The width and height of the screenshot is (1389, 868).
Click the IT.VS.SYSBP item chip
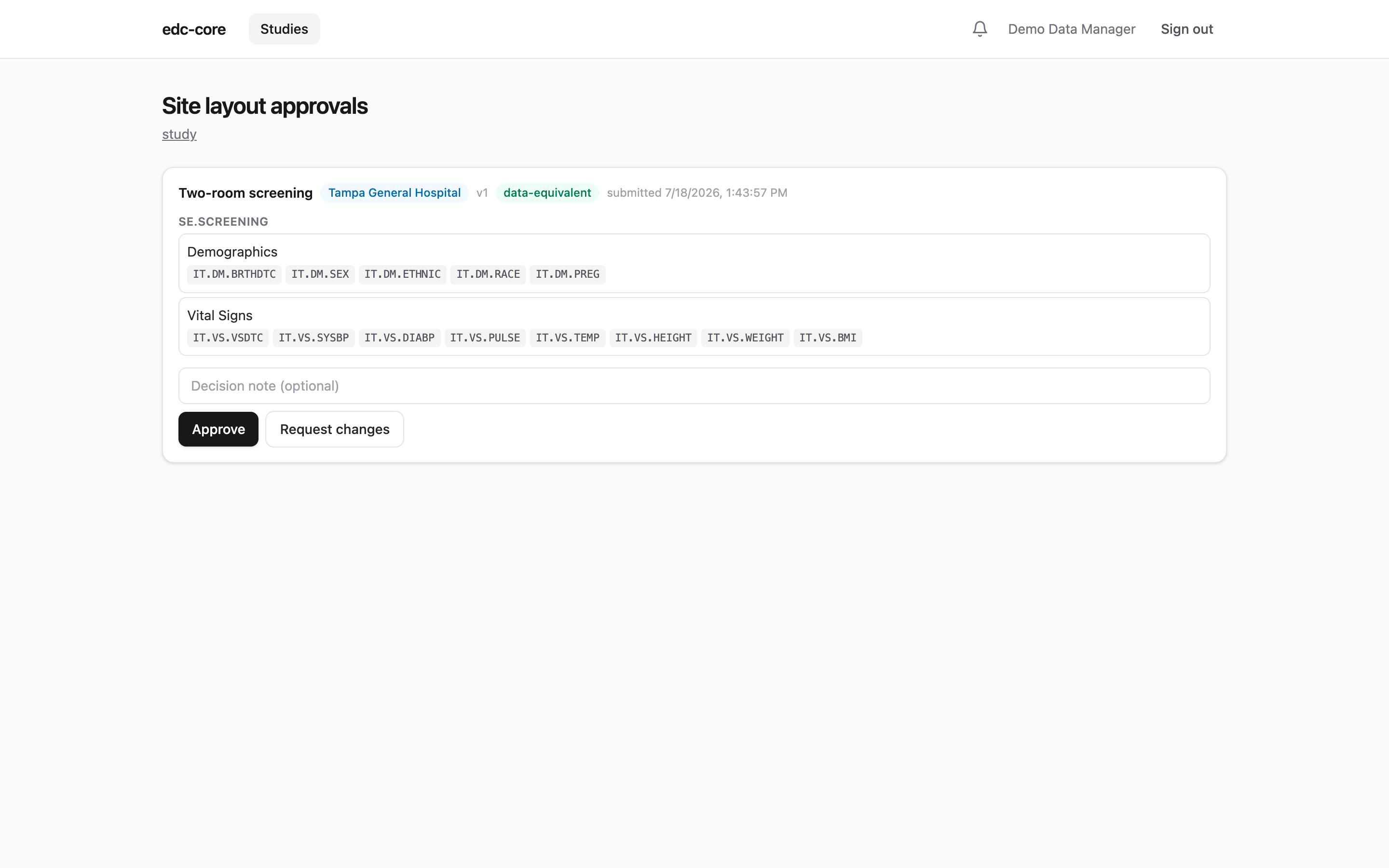pos(314,338)
